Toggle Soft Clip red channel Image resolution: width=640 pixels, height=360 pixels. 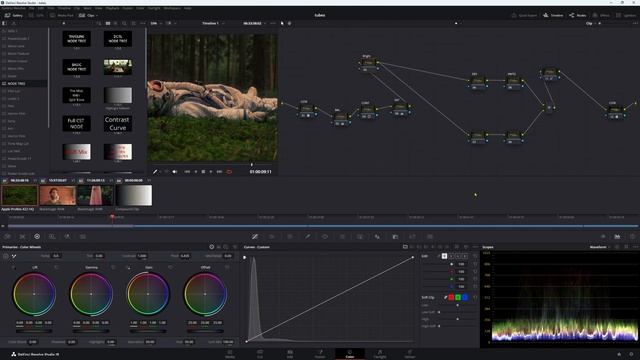451,298
